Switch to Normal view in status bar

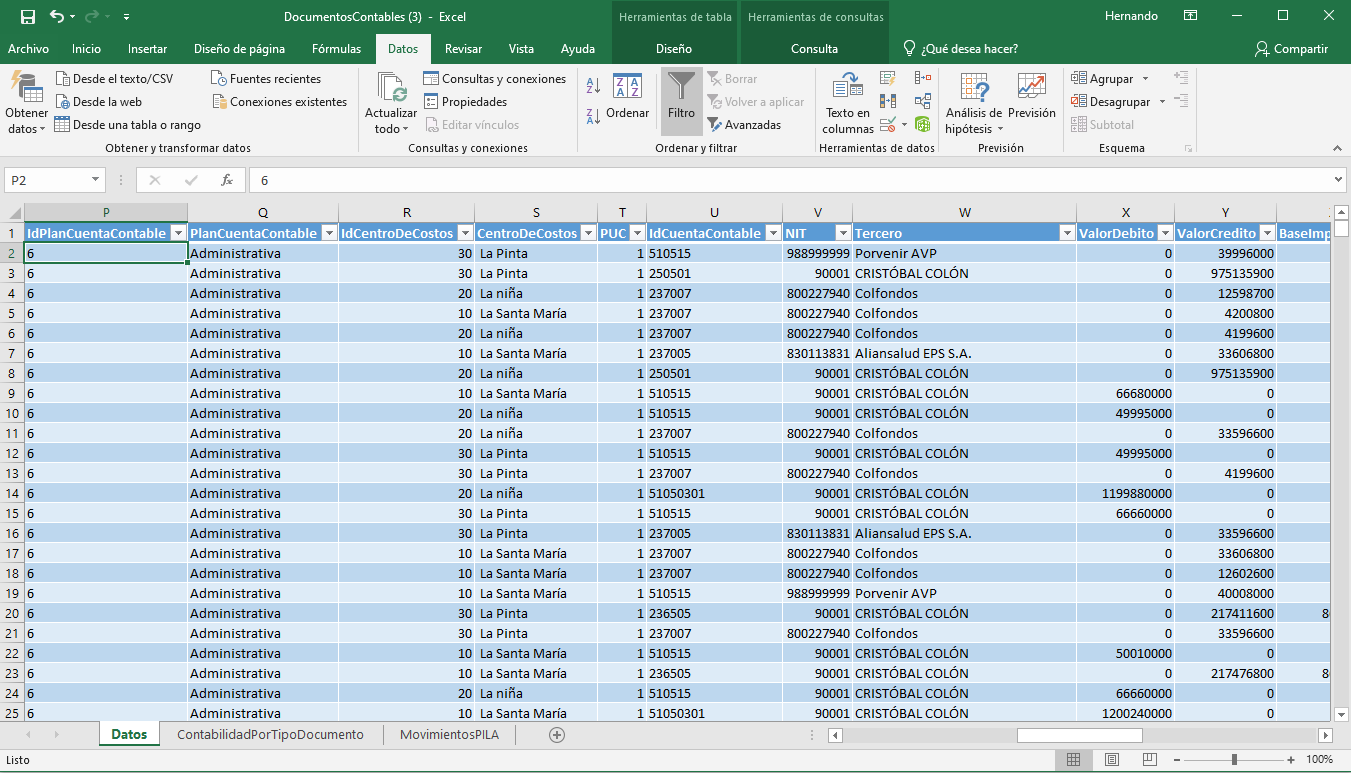(x=1073, y=760)
